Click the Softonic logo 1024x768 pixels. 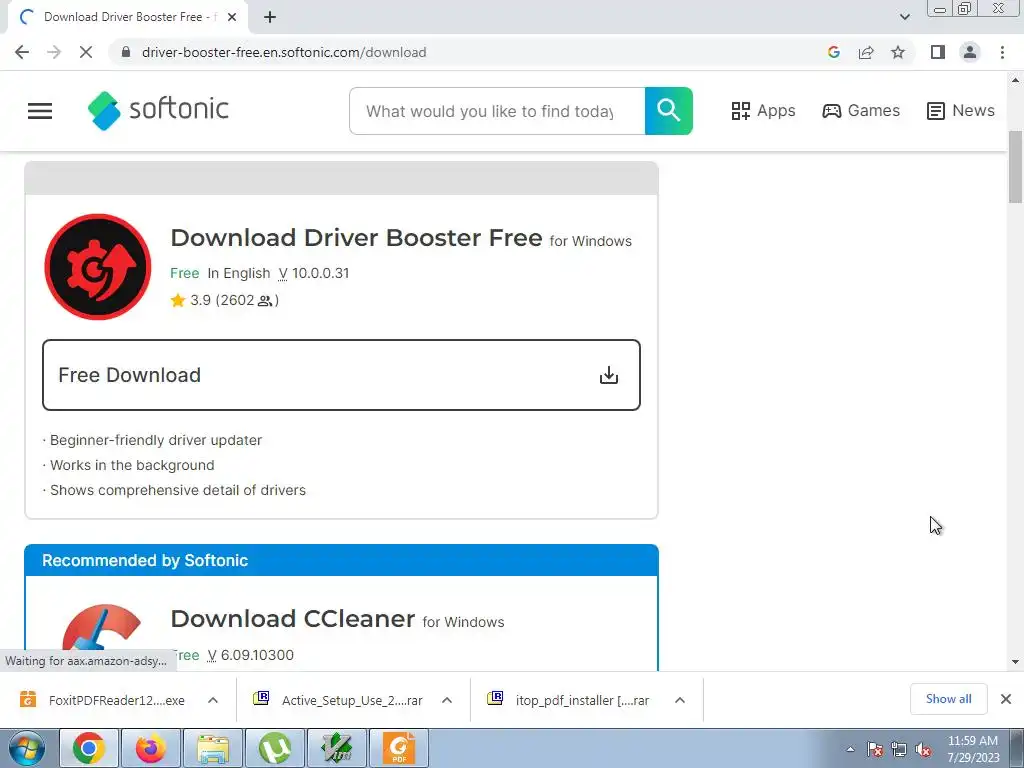pyautogui.click(x=158, y=110)
